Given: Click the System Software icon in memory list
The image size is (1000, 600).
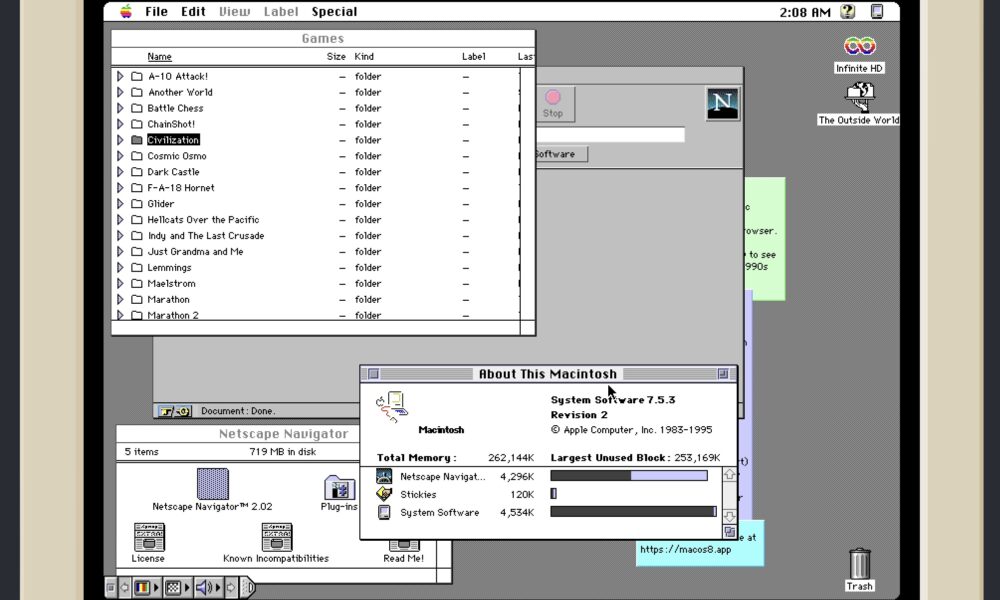Looking at the screenshot, I should click(384, 512).
